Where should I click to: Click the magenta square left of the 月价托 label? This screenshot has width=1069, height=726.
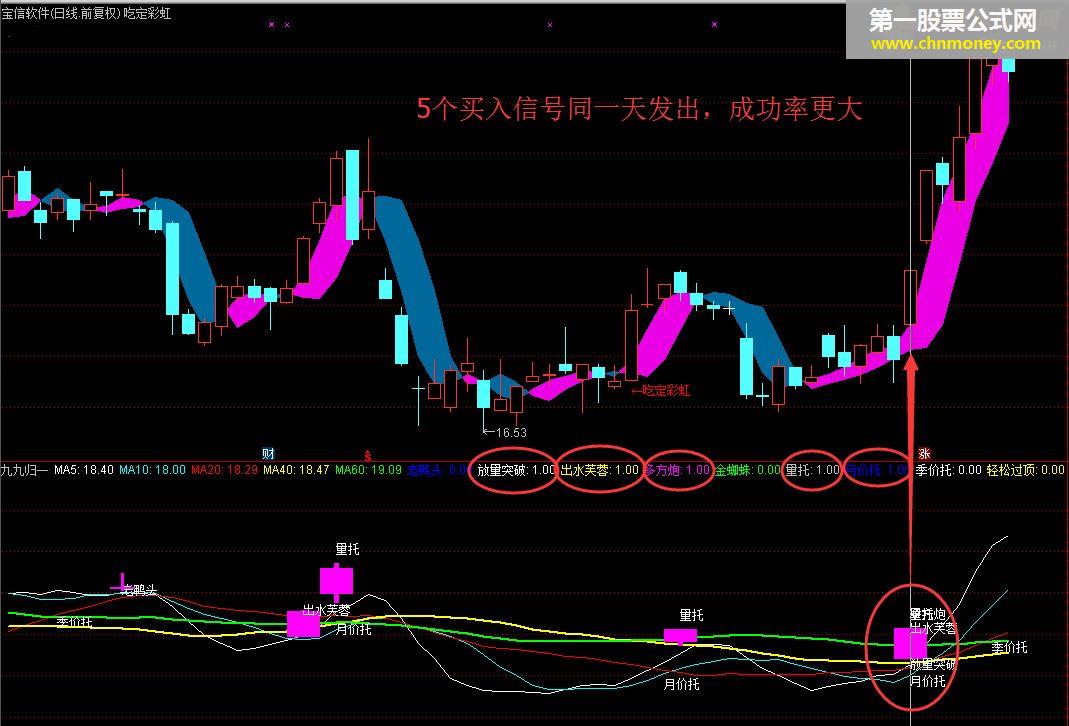tap(303, 624)
